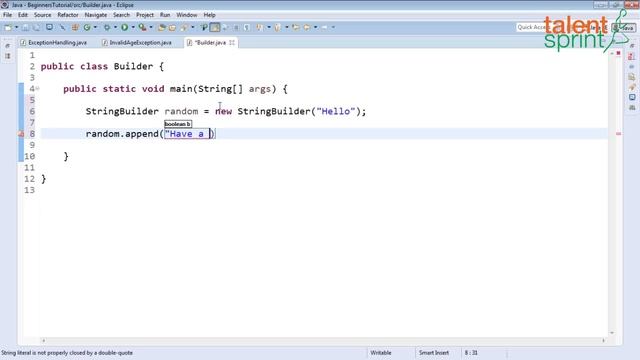Viewport: 640px width, 360px height.
Task: Click the 'Smart Insert' status bar entry
Action: (x=433, y=353)
